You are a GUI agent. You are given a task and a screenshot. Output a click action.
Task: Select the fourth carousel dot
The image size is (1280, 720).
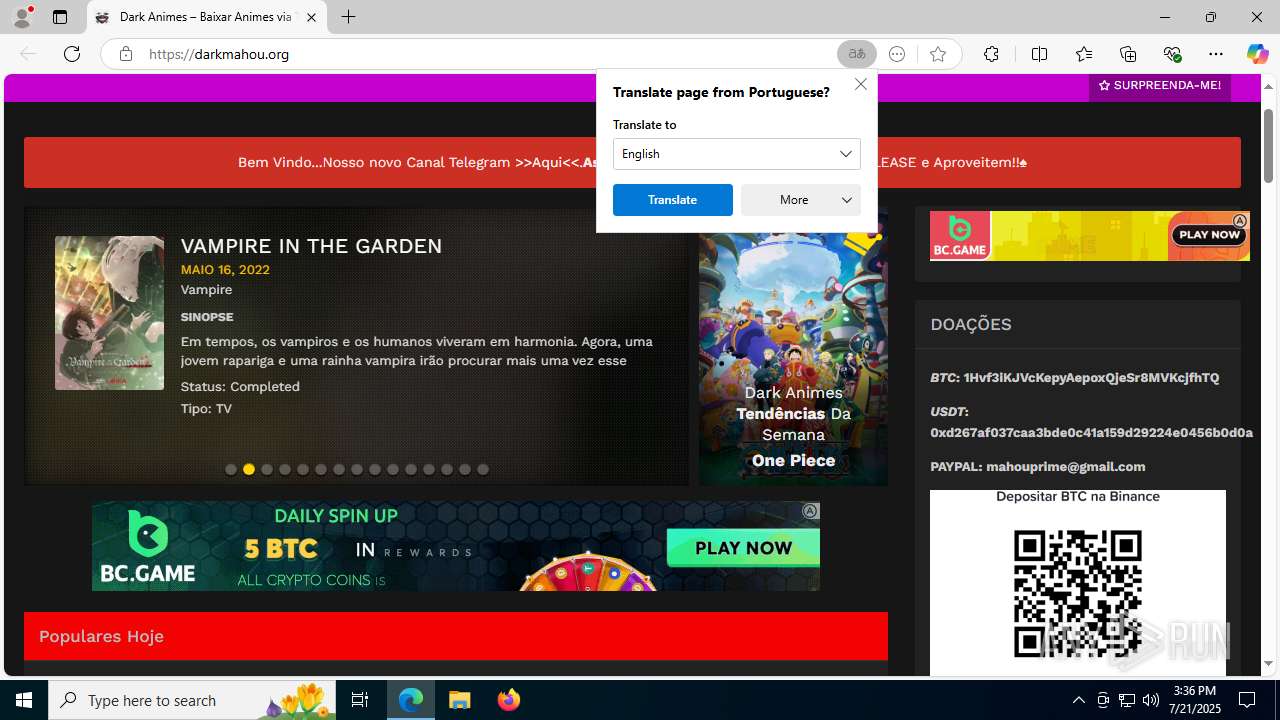pyautogui.click(x=285, y=469)
